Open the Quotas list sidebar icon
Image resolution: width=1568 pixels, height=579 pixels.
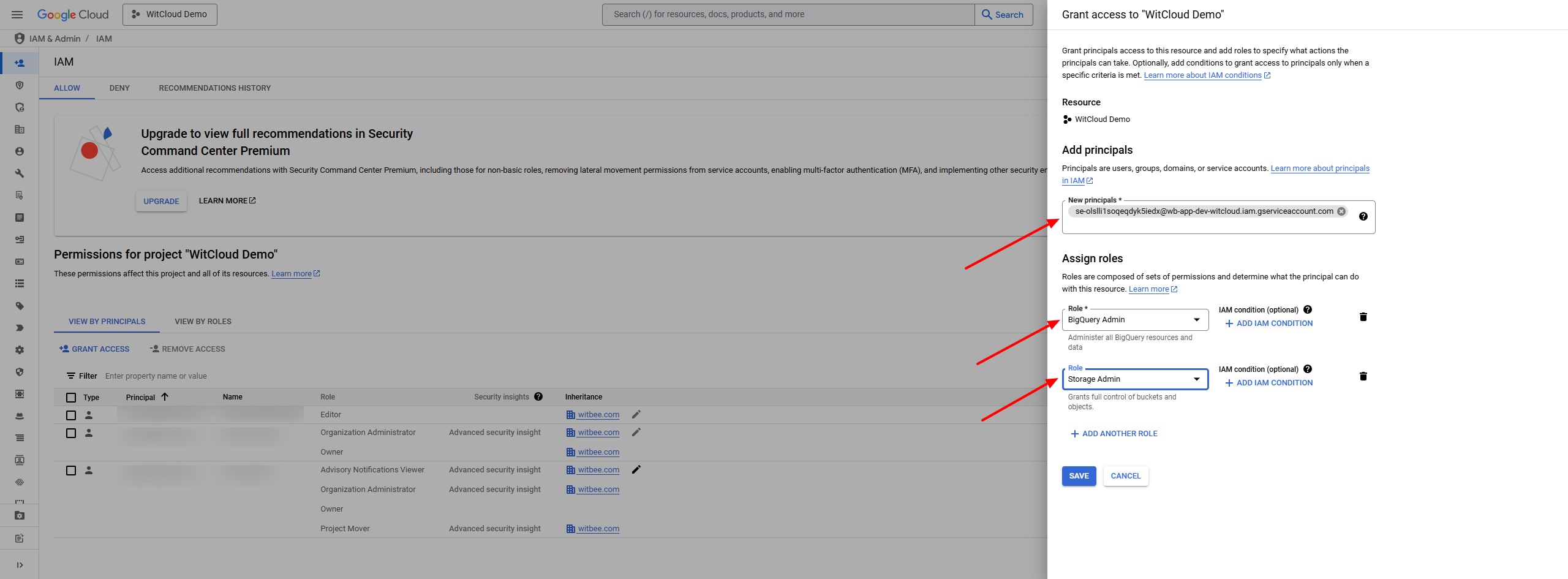pos(20,284)
